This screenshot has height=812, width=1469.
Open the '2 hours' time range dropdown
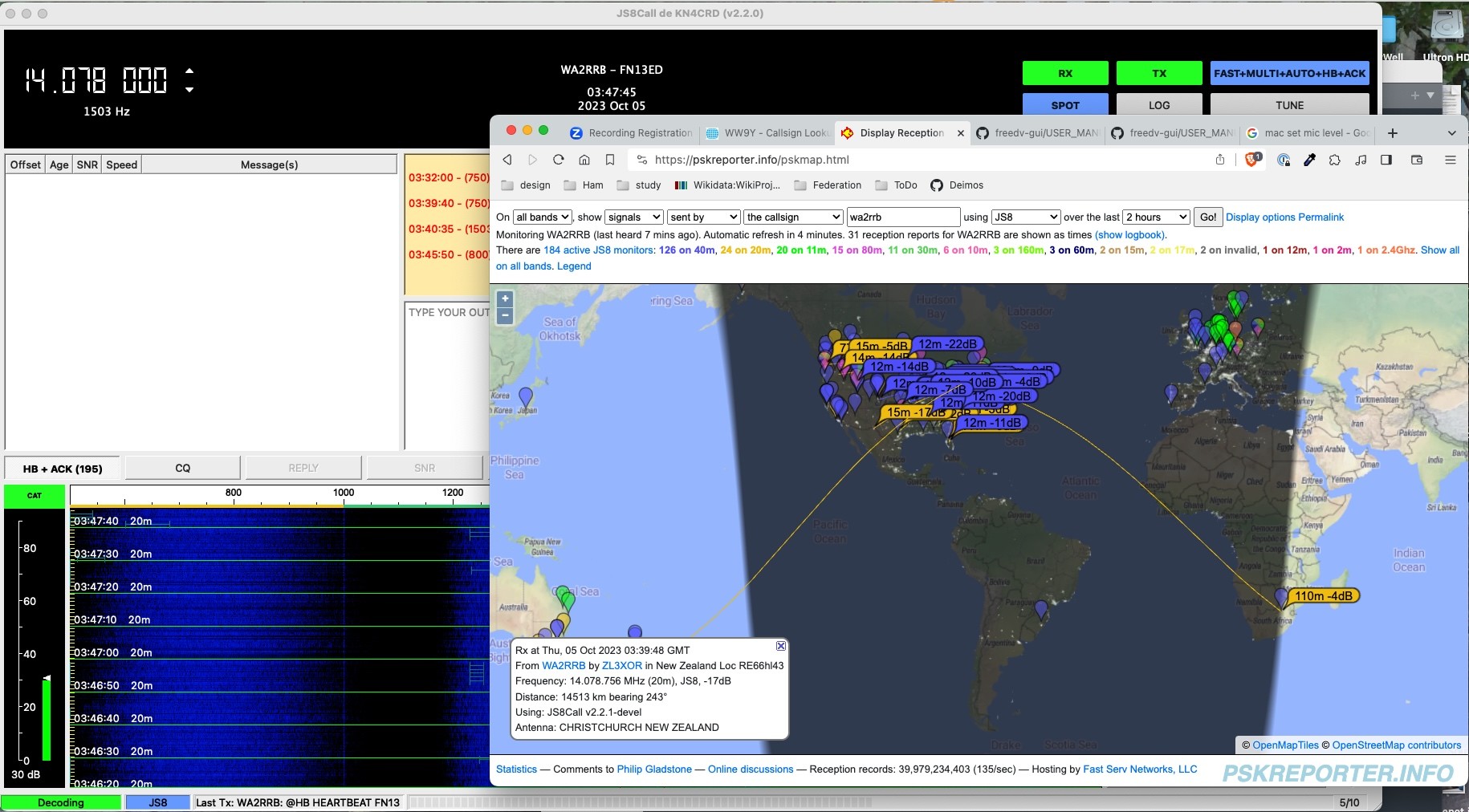click(1156, 217)
